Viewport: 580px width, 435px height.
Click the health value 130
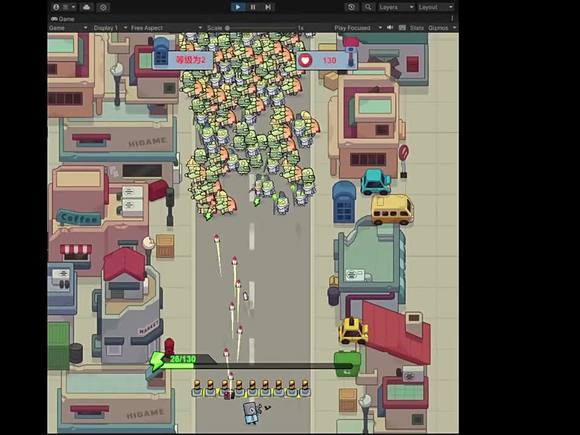click(x=329, y=60)
